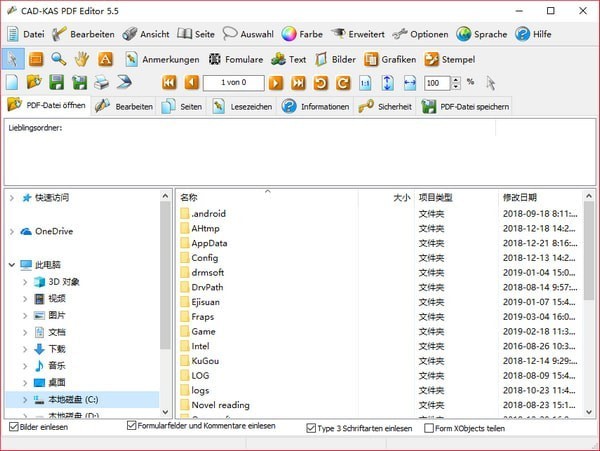Save document with green floppy disk icon
Viewport: 600px width, 451px height.
point(57,82)
